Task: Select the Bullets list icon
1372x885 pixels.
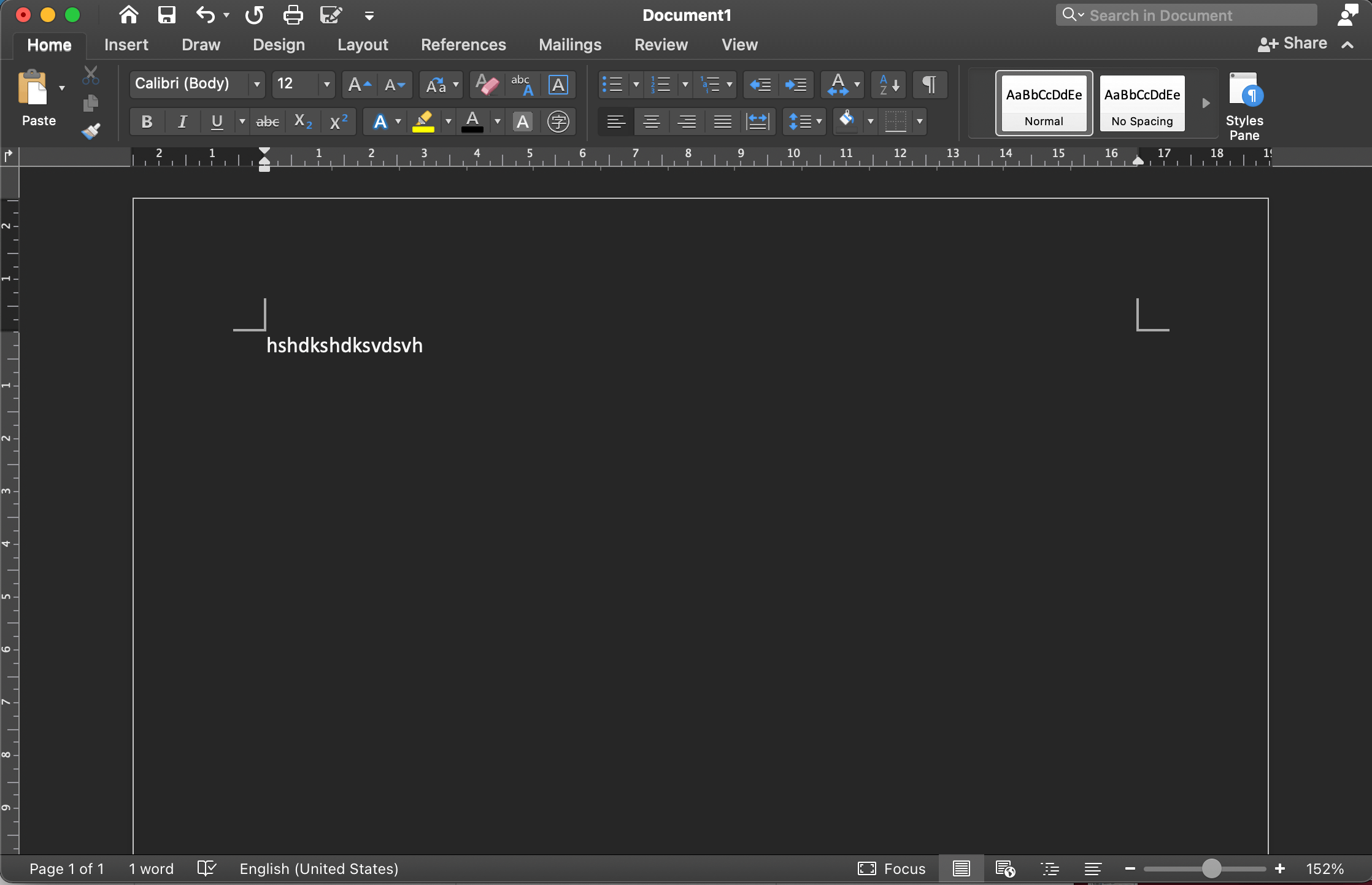Action: 612,83
